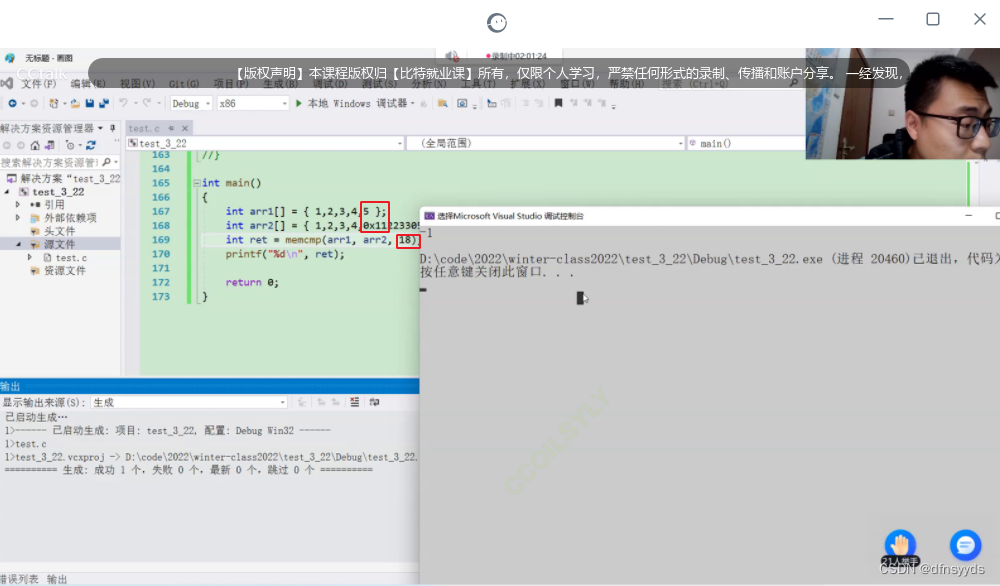Select the 头文件 folder in the tree

(59, 231)
